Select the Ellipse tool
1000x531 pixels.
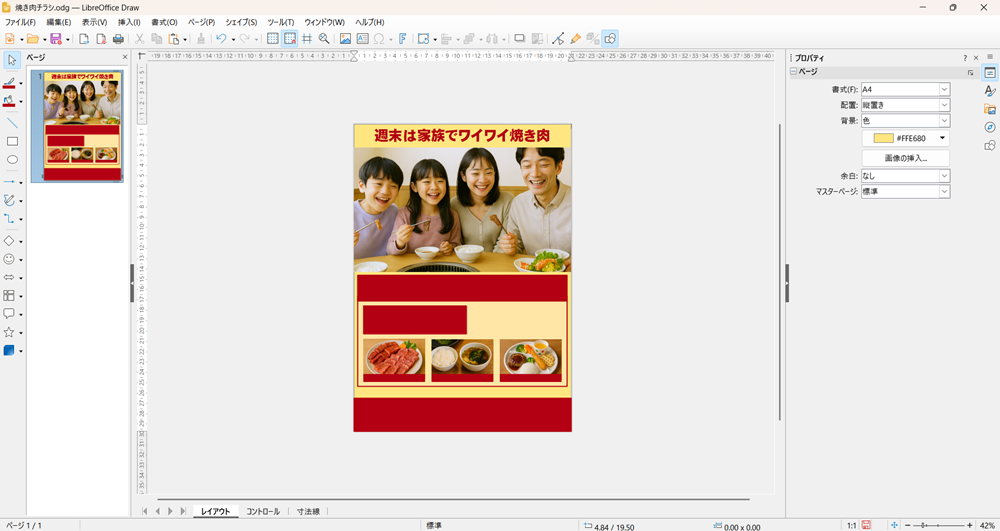(12, 160)
